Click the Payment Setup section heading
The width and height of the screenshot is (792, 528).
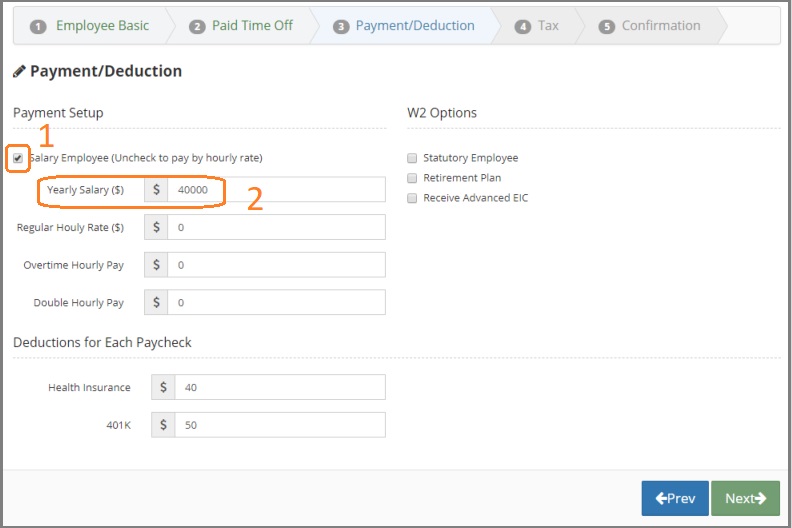[58, 113]
